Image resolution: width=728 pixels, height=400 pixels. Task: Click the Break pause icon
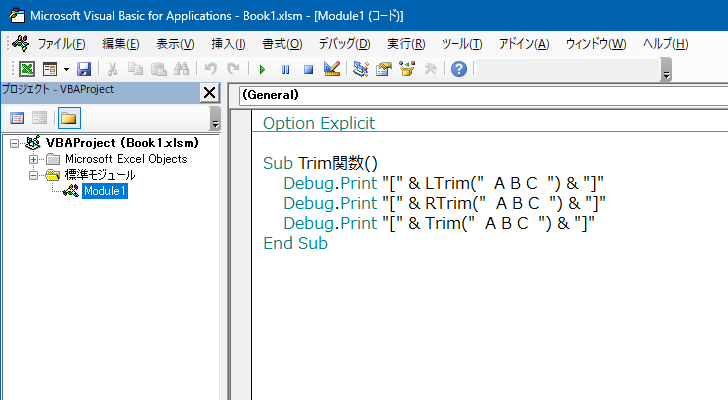pyautogui.click(x=285, y=70)
